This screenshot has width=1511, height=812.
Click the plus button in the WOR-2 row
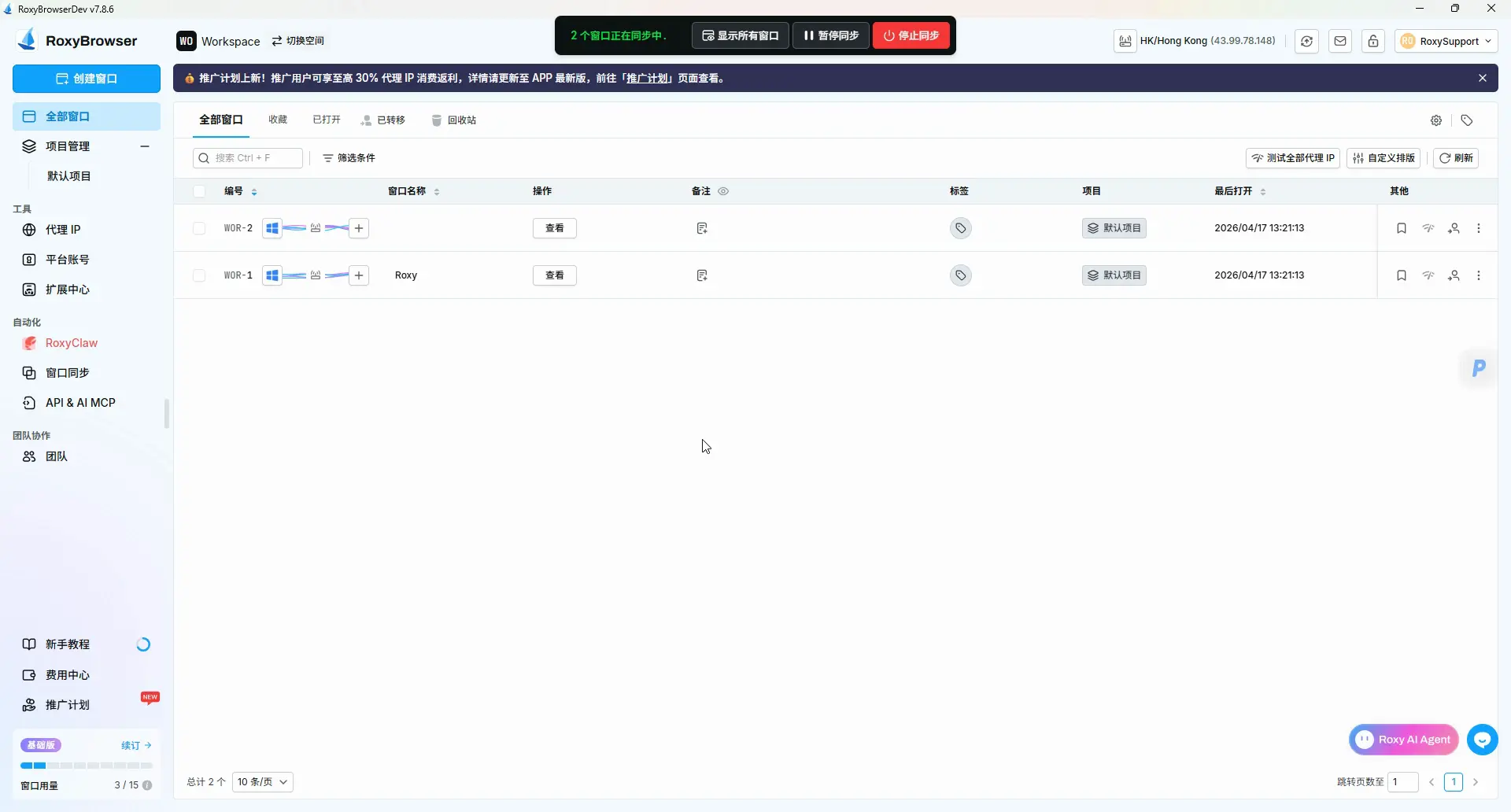(359, 228)
